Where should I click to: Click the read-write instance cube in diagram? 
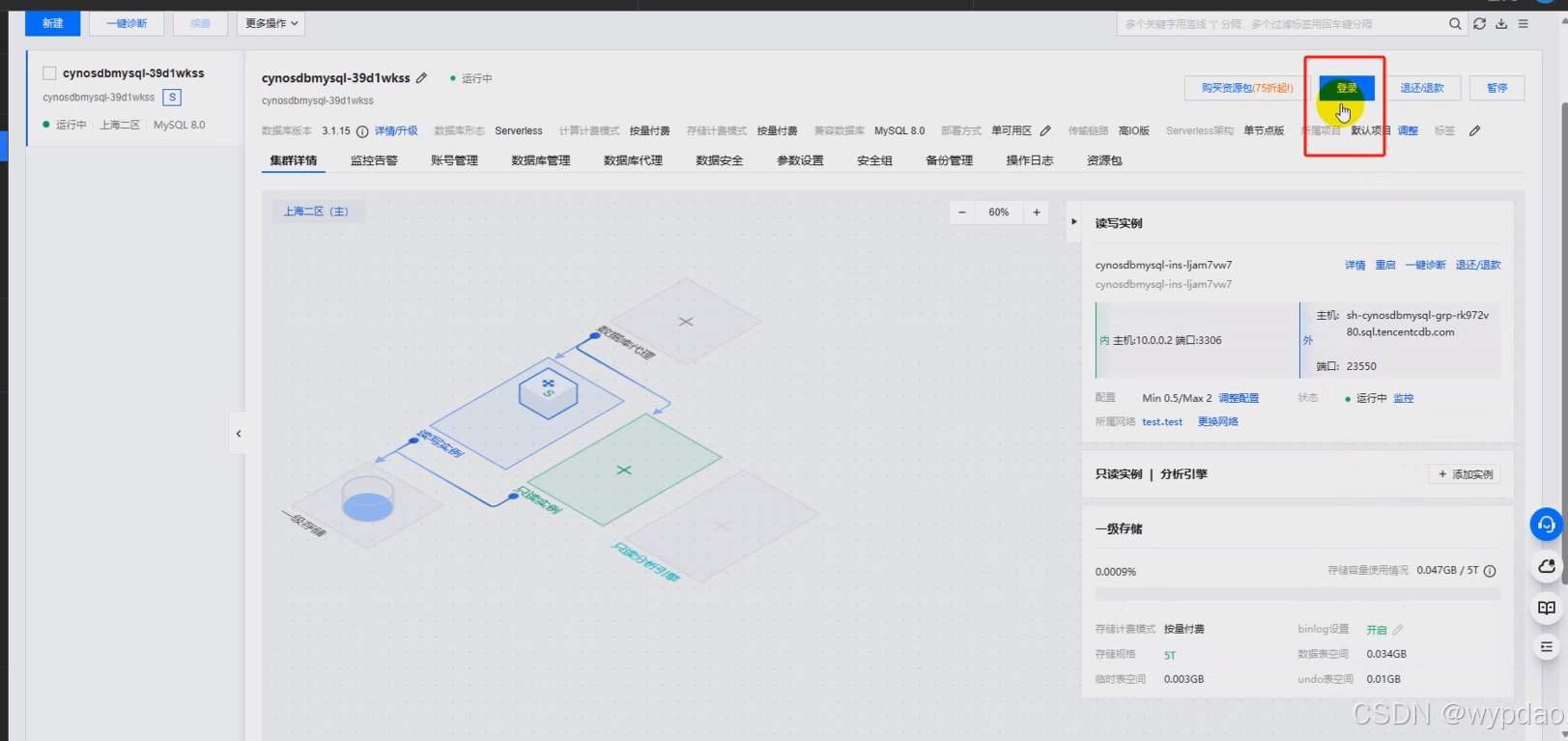(x=548, y=391)
